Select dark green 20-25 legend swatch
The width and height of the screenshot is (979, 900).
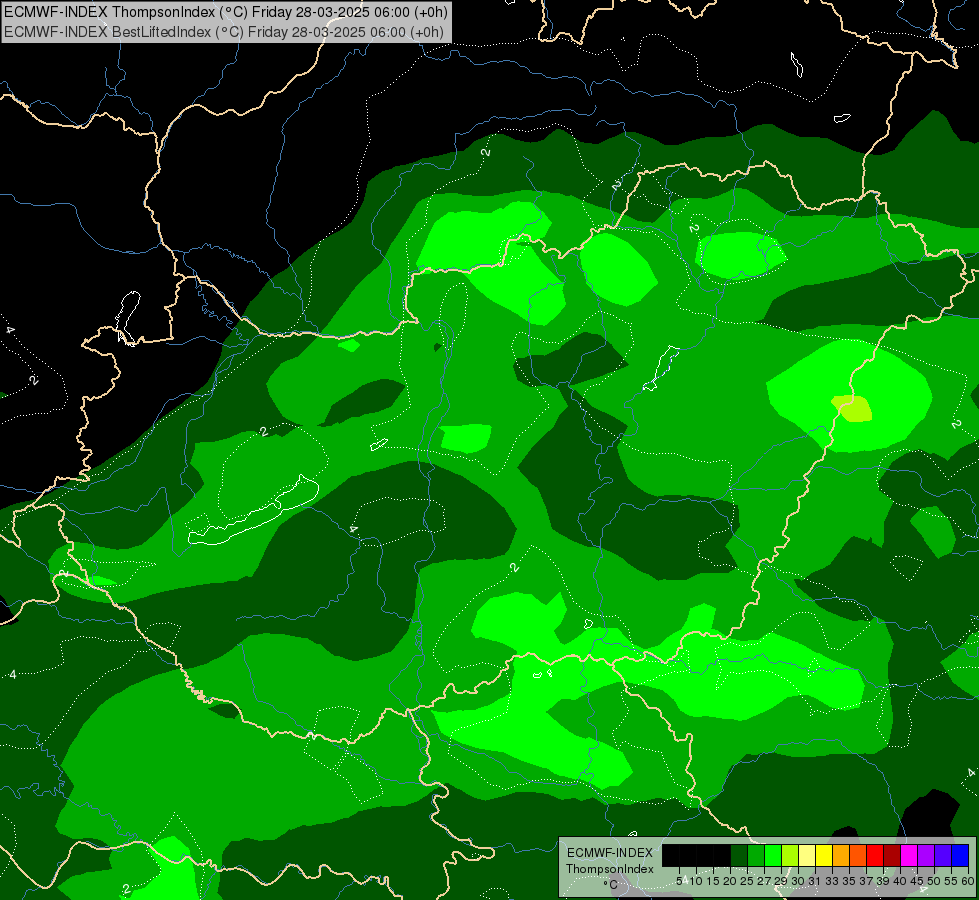pos(739,855)
